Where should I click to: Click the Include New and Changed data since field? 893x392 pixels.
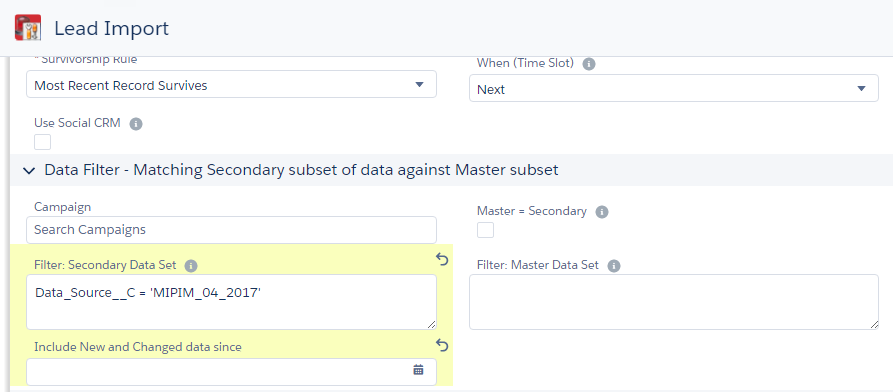(231, 371)
